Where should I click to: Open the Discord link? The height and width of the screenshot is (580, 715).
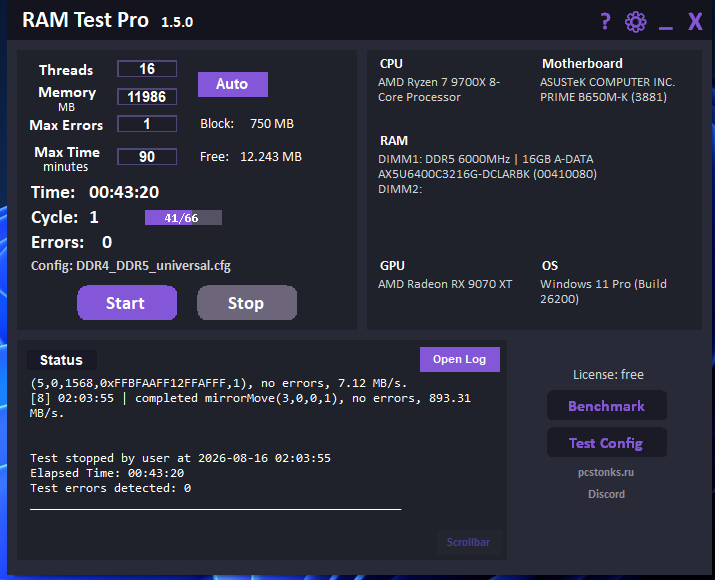(606, 494)
